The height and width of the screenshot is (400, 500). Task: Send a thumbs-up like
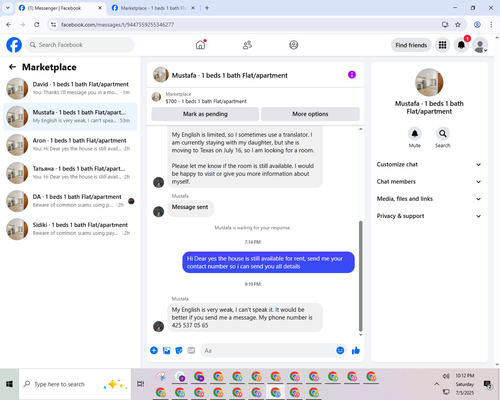click(x=356, y=350)
